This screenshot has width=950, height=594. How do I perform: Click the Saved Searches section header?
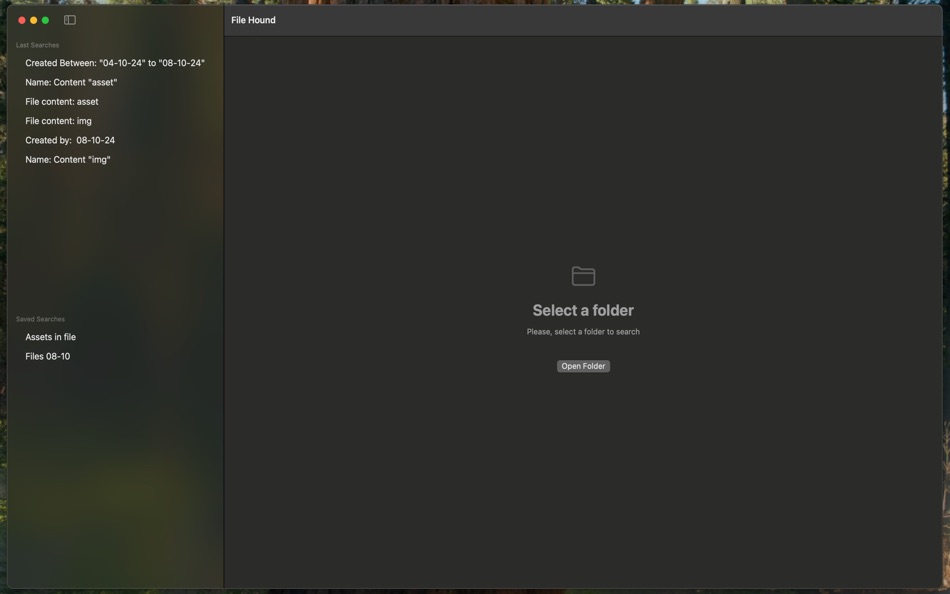click(40, 319)
